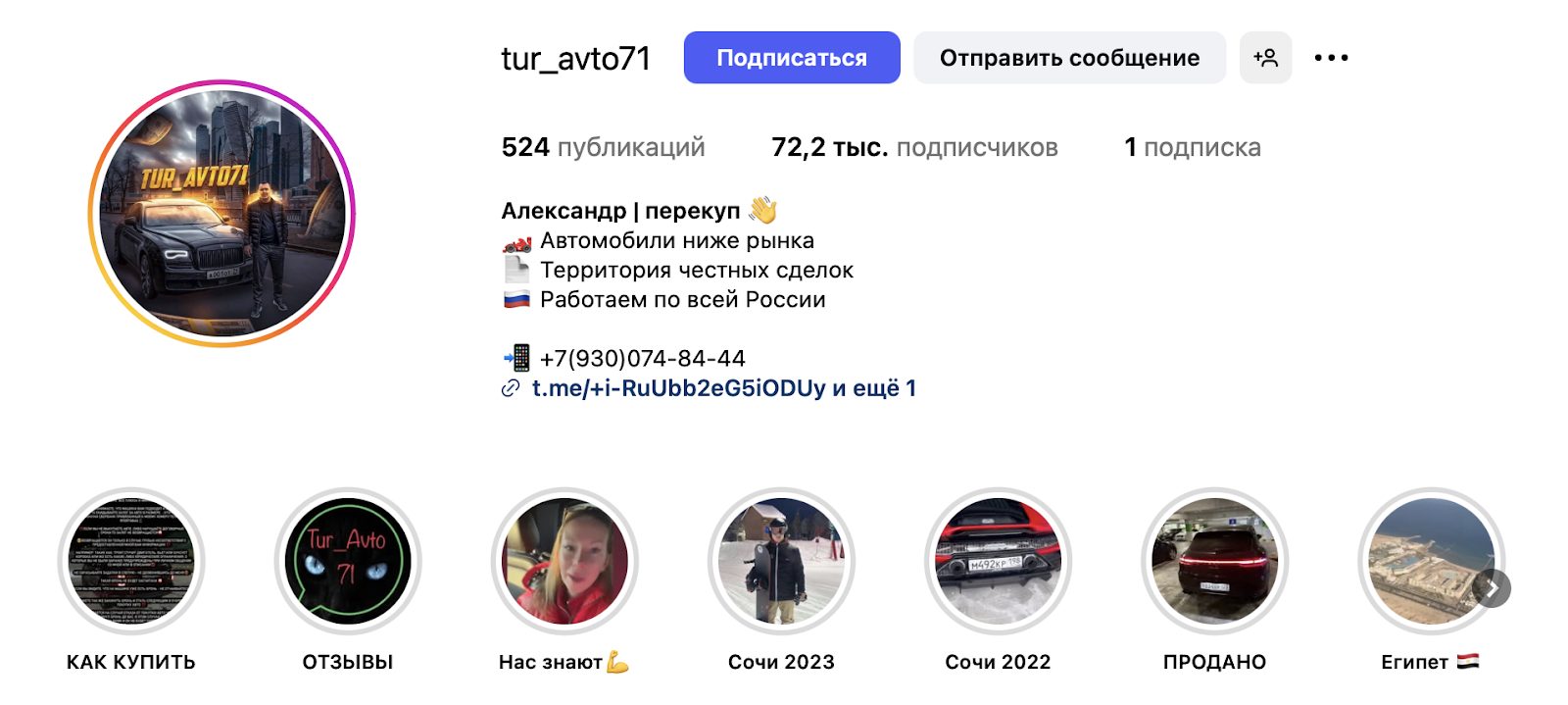1568x705 pixels.
Task: Click the 524 публикаций count
Action: click(603, 147)
